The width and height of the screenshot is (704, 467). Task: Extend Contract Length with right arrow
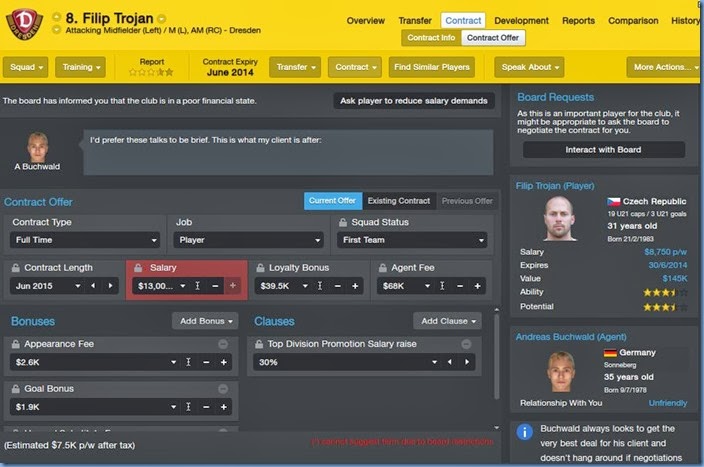pos(110,286)
